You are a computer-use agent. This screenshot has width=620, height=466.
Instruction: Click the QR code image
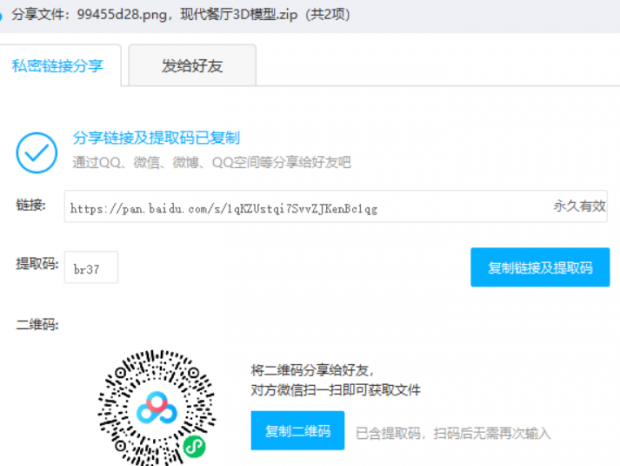(x=157, y=408)
